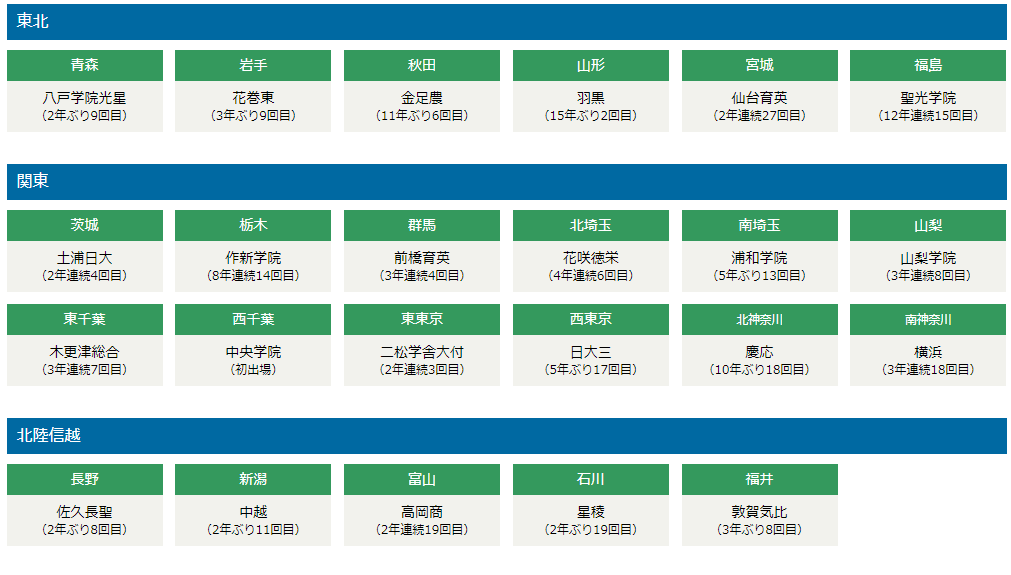Image resolution: width=1011 pixels, height=575 pixels.
Task: Select the (5年ぶり17回目) text under 日大三
Action: pyautogui.click(x=591, y=369)
